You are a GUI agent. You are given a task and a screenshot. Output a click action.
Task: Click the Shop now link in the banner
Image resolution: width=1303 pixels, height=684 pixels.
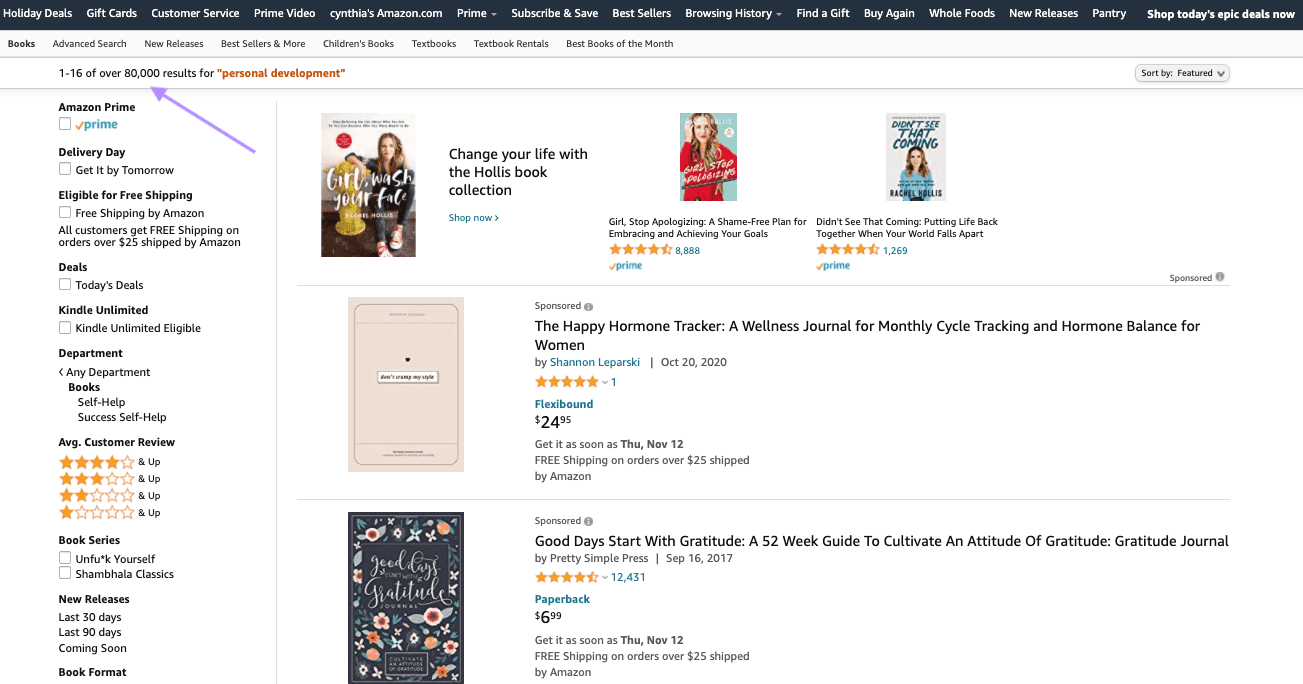471,216
